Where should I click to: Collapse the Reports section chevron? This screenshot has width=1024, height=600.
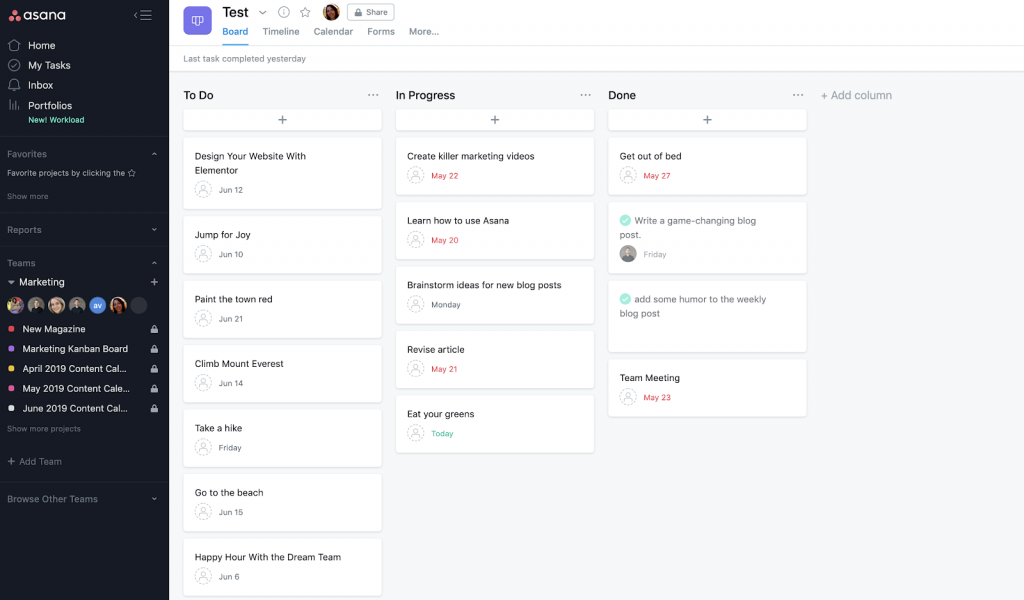[154, 230]
